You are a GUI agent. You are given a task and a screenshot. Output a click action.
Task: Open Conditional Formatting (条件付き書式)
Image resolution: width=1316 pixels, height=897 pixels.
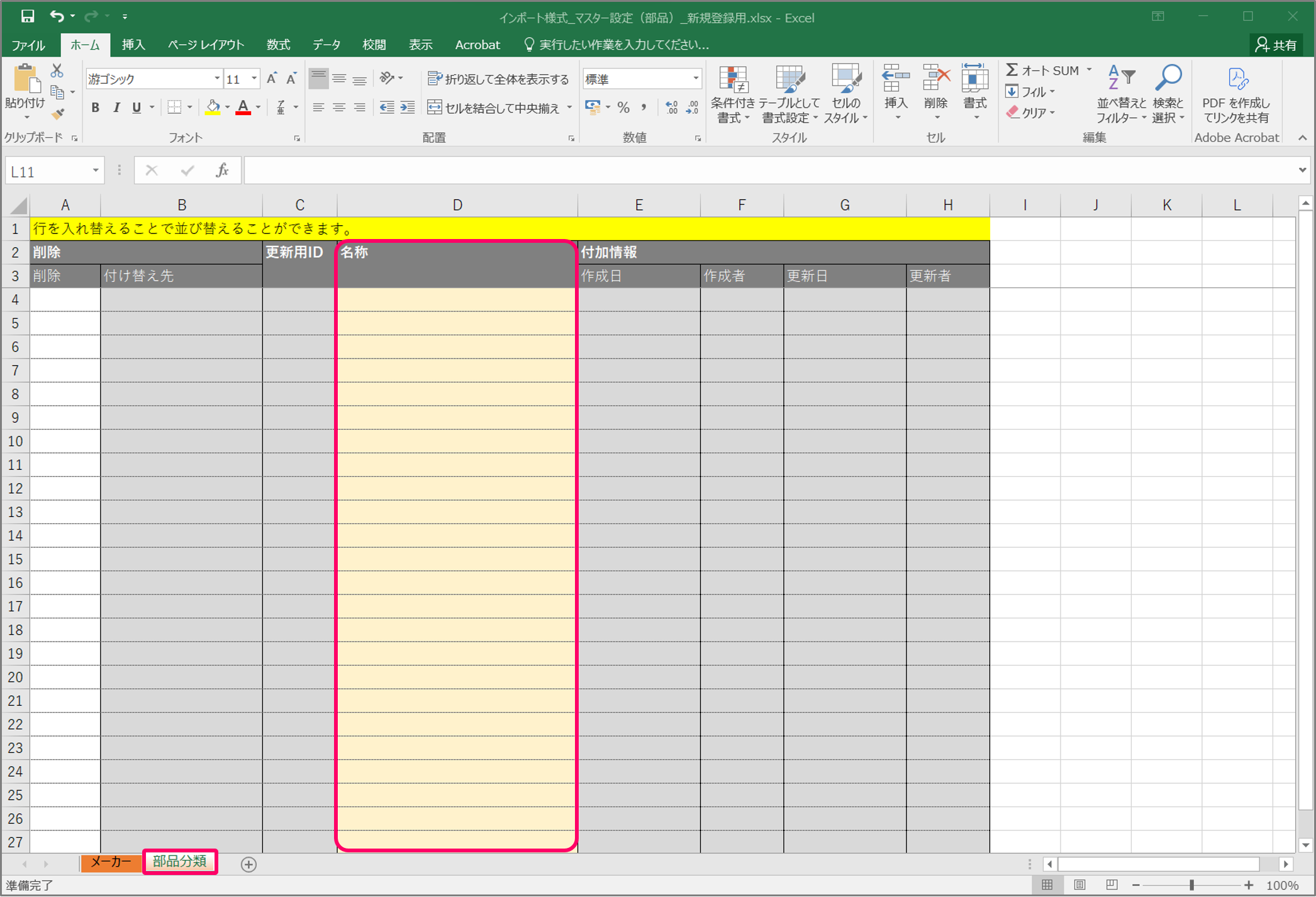pos(733,94)
